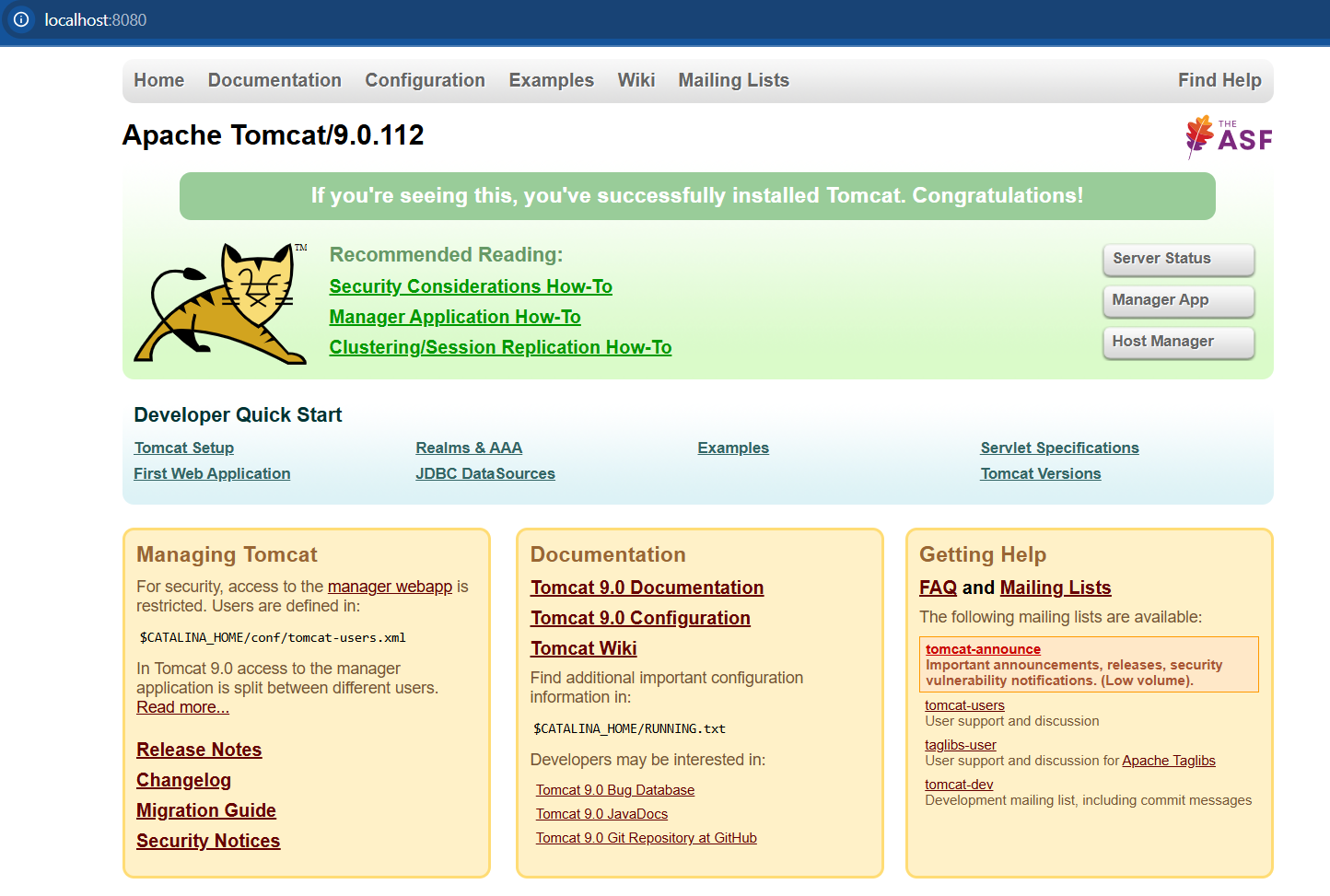Viewport: 1330px width, 896px height.
Task: Click the successfully installed congratulations banner
Action: (697, 196)
